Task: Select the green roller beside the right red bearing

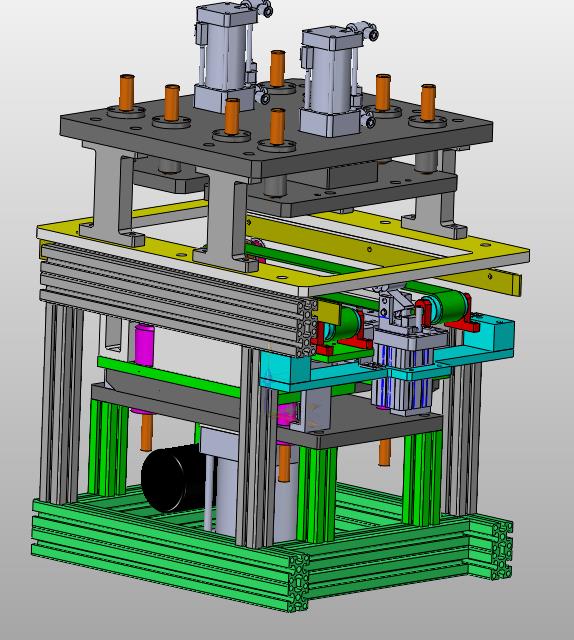Action: pos(447,307)
